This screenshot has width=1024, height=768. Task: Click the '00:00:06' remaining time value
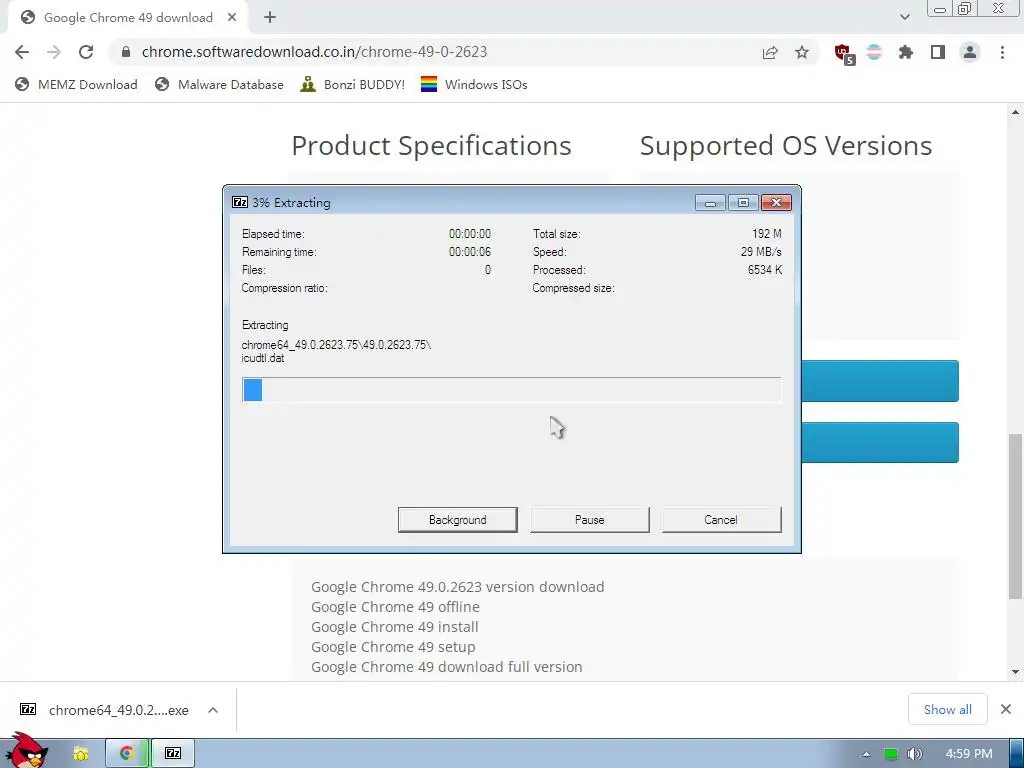[x=470, y=251]
